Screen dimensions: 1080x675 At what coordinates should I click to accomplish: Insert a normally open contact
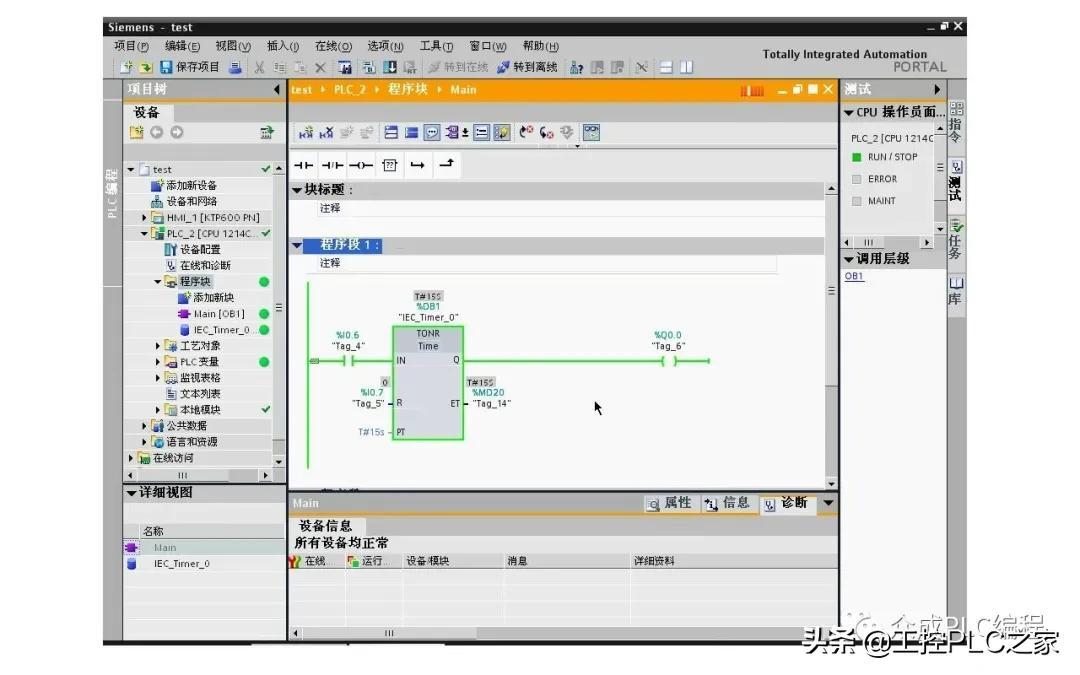pos(304,165)
